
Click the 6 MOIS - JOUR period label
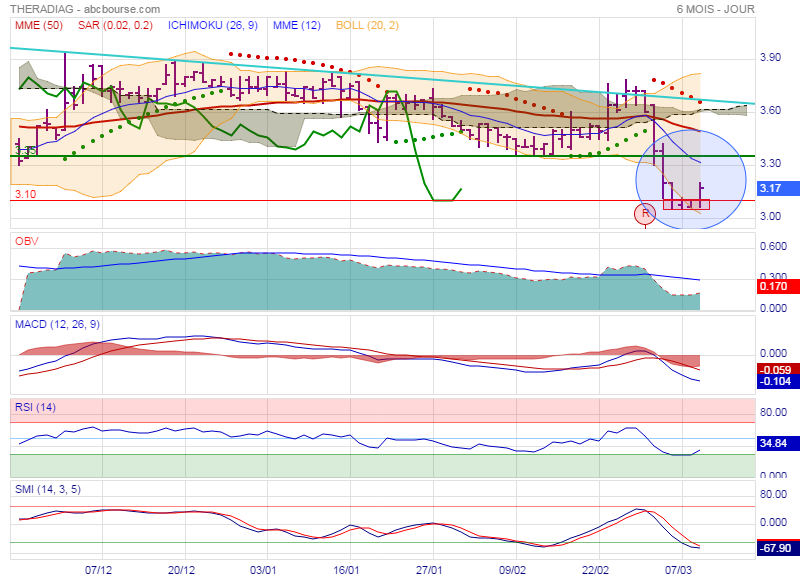715,9
